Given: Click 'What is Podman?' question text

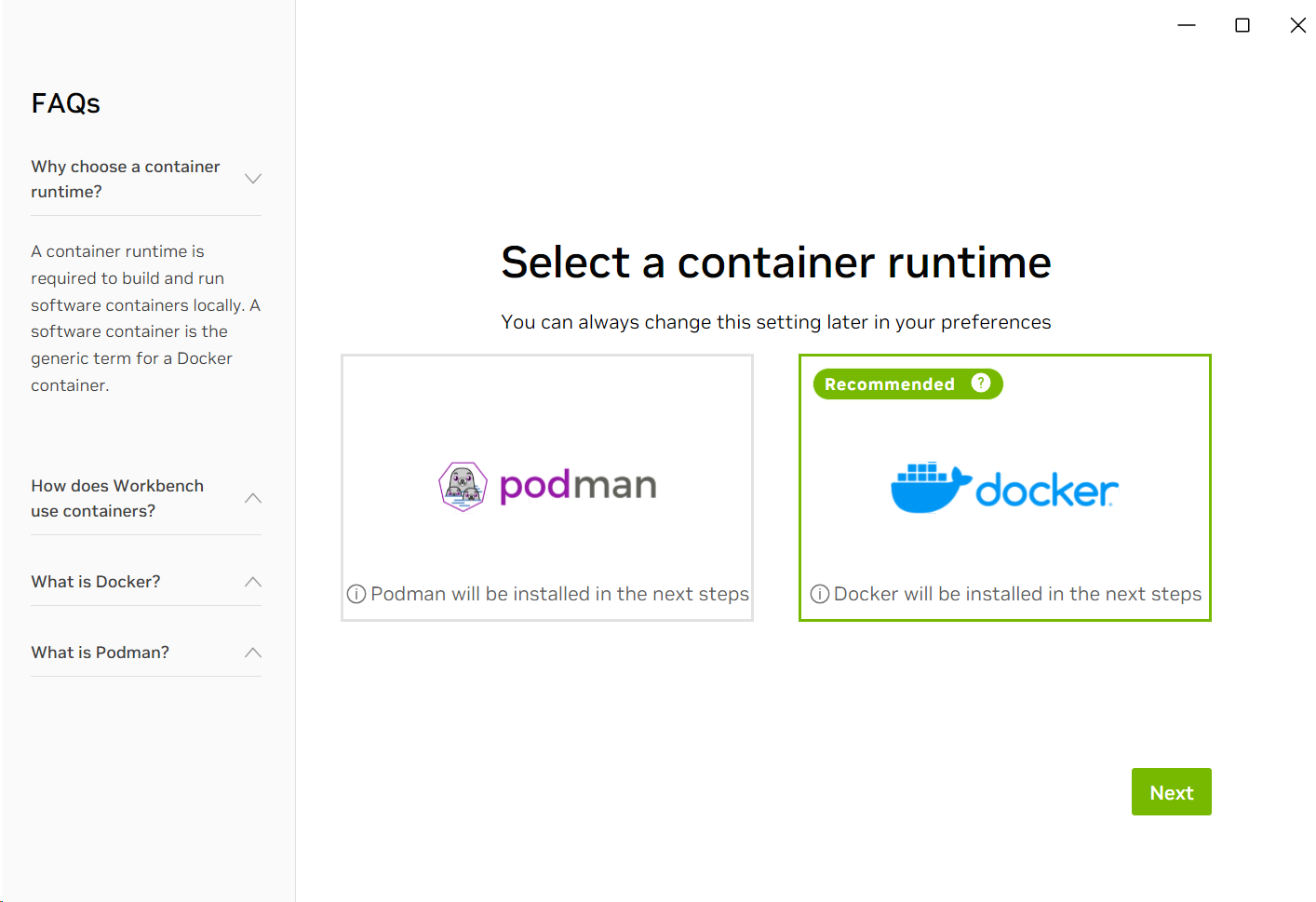Looking at the screenshot, I should (101, 653).
